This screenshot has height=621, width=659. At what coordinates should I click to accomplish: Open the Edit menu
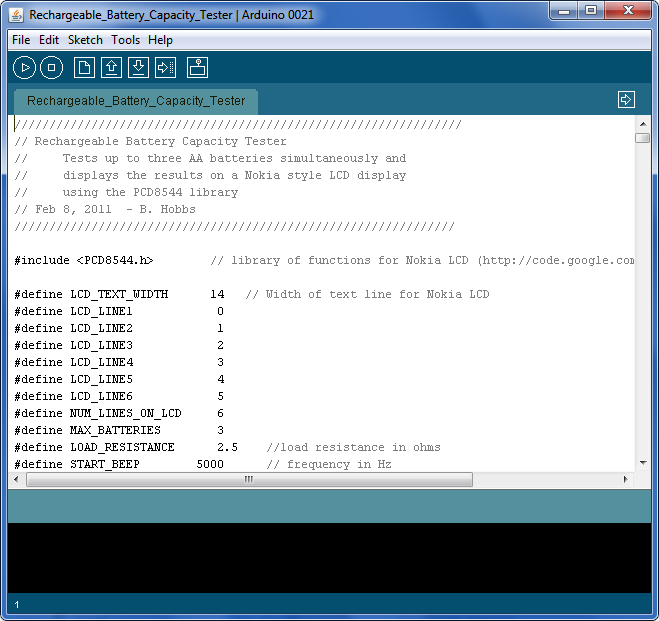(49, 40)
